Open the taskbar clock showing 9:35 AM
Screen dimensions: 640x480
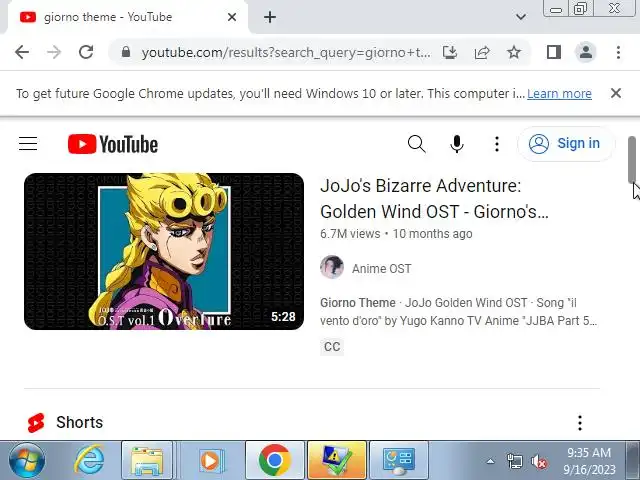(x=589, y=461)
